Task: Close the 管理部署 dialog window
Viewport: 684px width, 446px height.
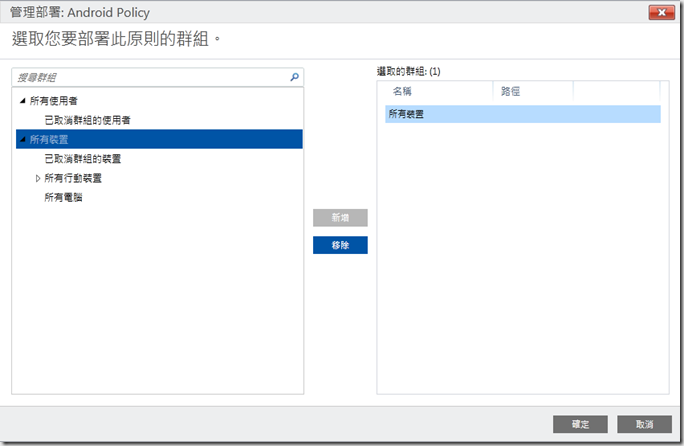Action: (x=660, y=13)
